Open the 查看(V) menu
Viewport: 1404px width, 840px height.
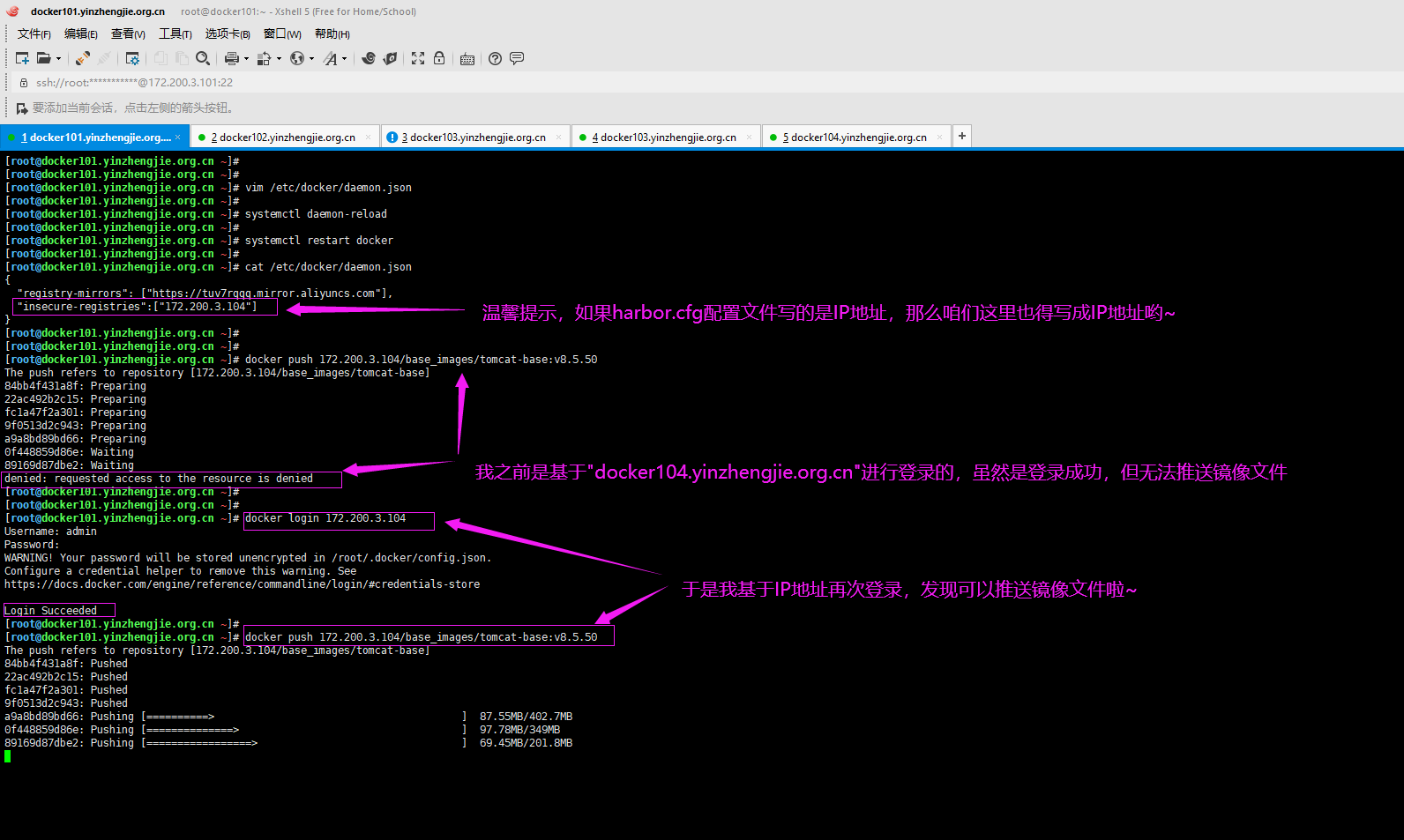[x=128, y=33]
